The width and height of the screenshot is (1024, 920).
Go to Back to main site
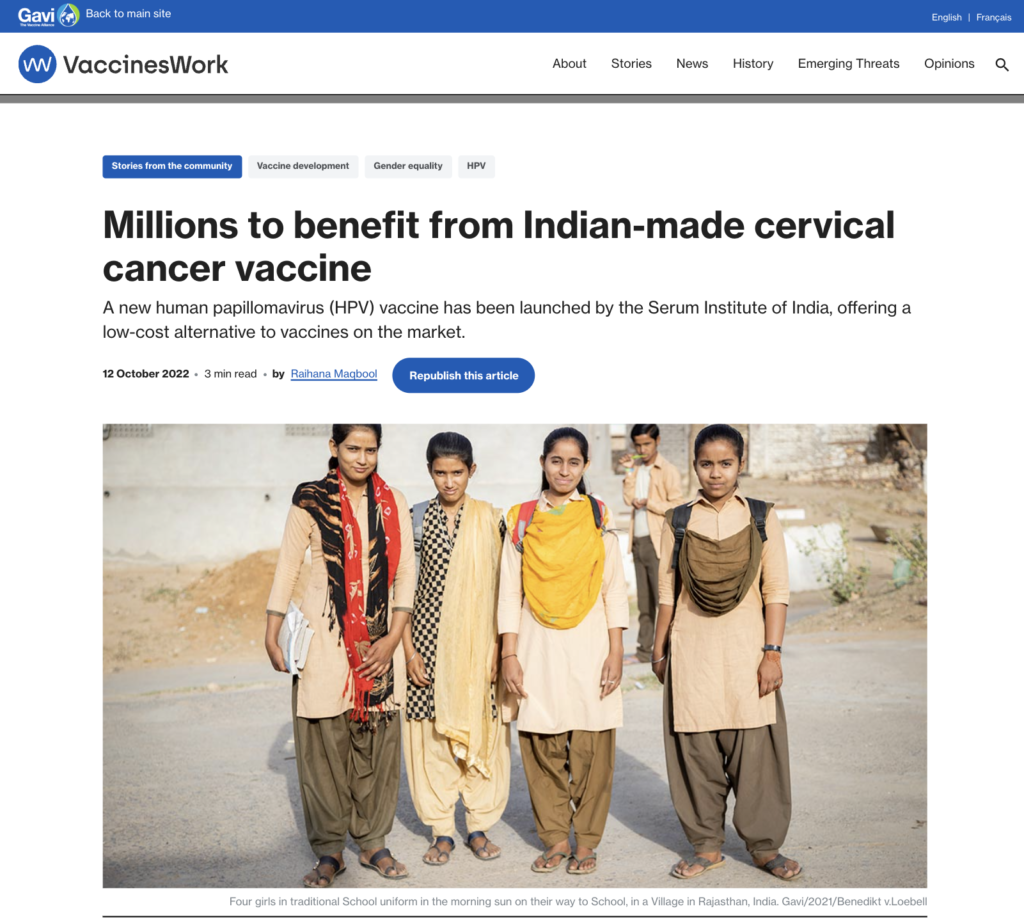[x=128, y=14]
